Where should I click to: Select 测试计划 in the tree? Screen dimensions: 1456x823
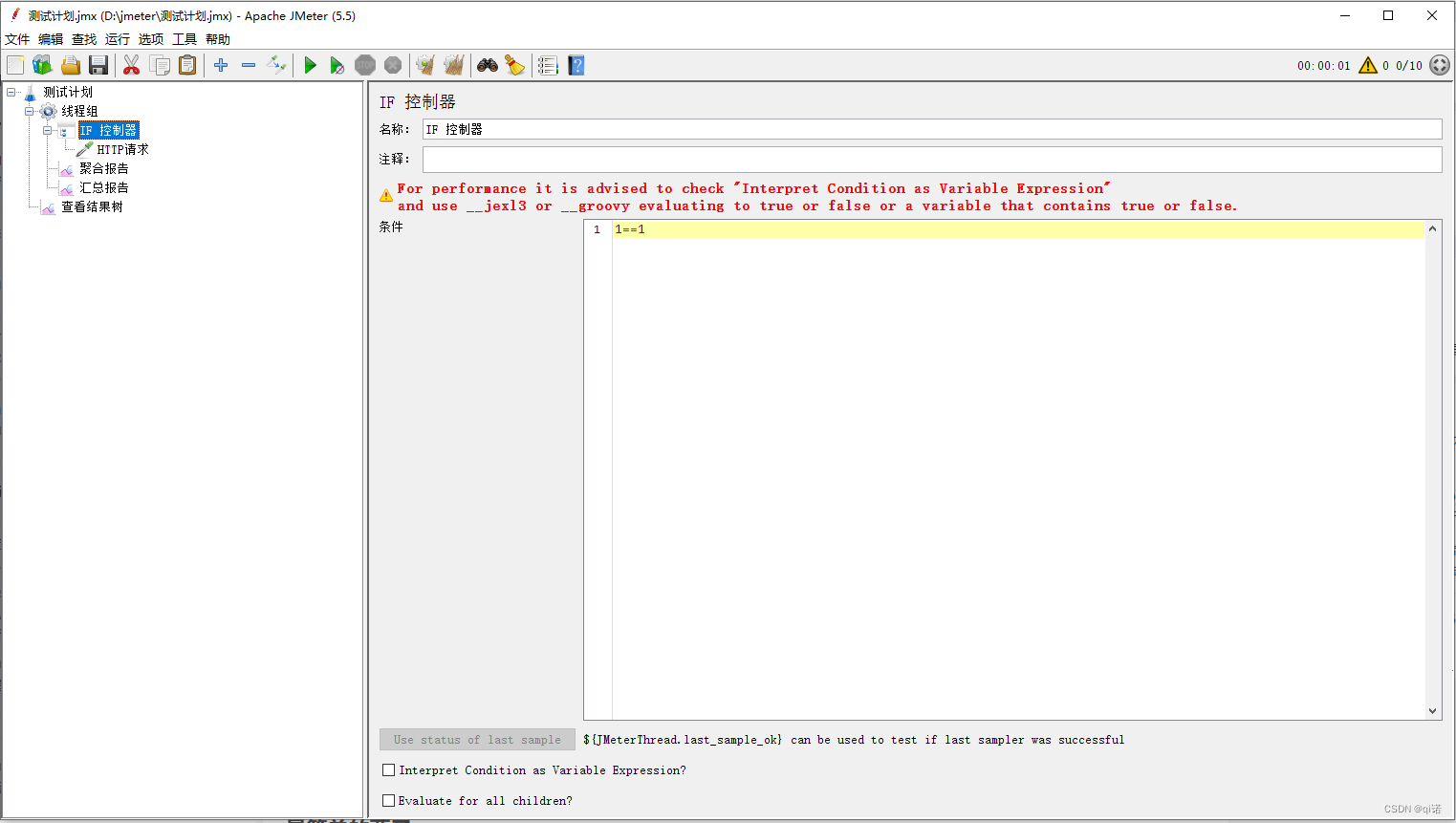pyautogui.click(x=68, y=92)
